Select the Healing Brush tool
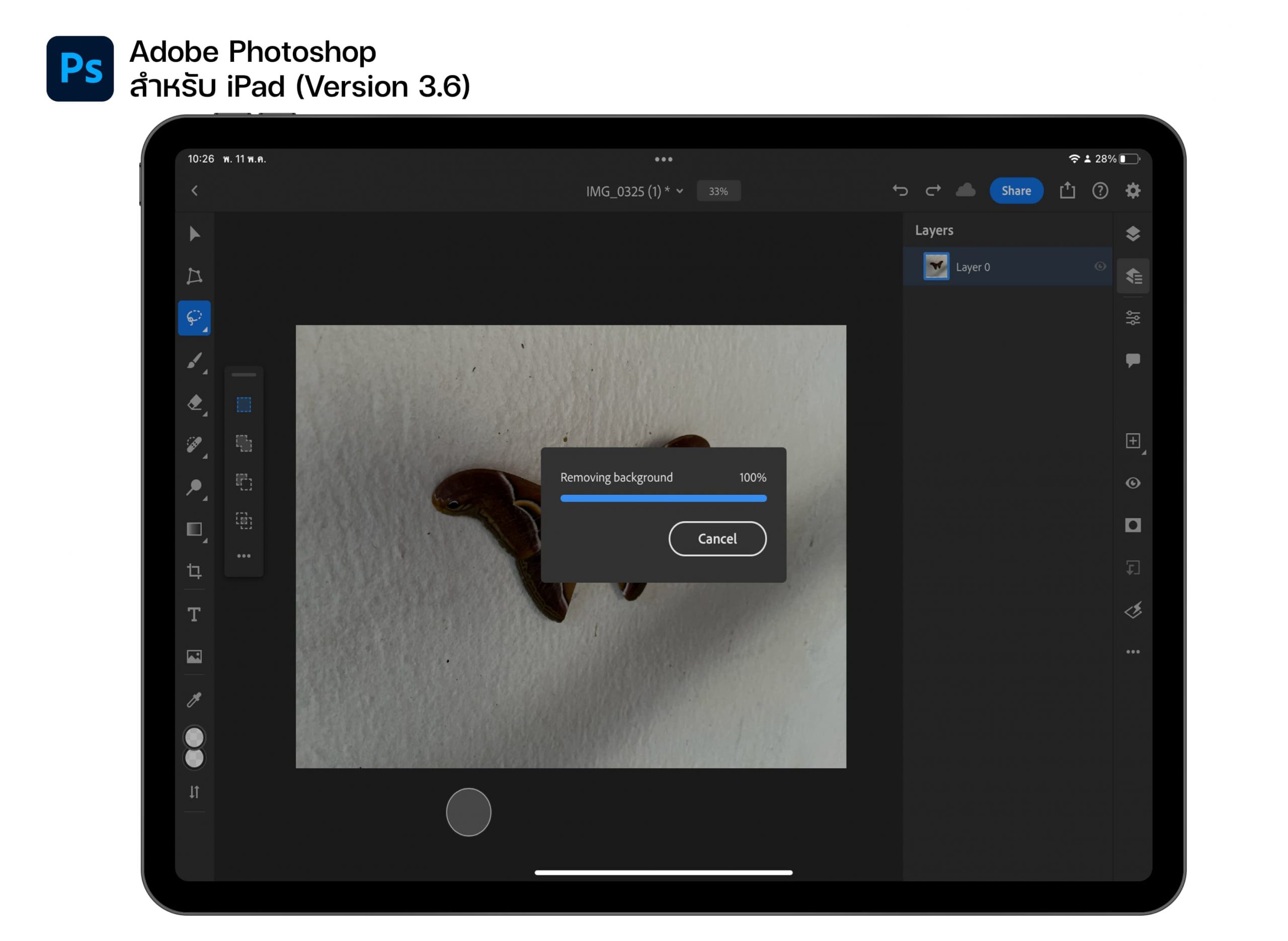 [x=194, y=445]
